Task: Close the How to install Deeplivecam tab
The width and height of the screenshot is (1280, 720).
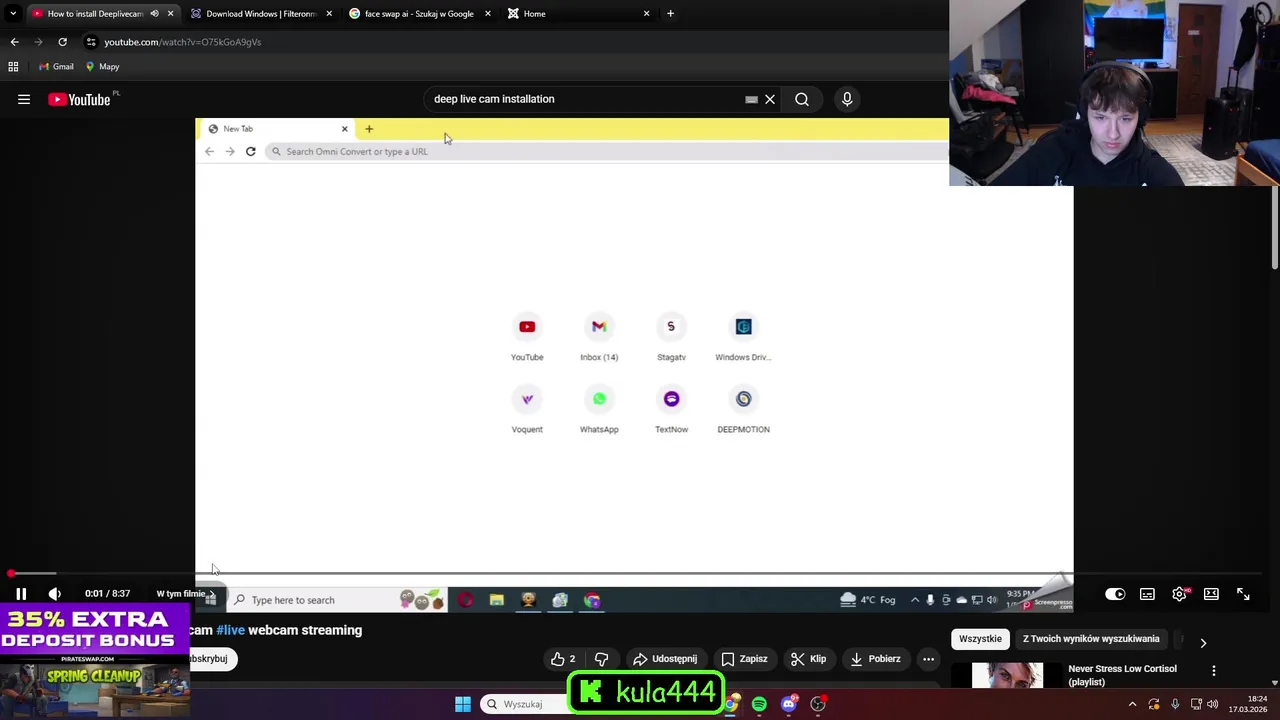Action: pyautogui.click(x=170, y=14)
